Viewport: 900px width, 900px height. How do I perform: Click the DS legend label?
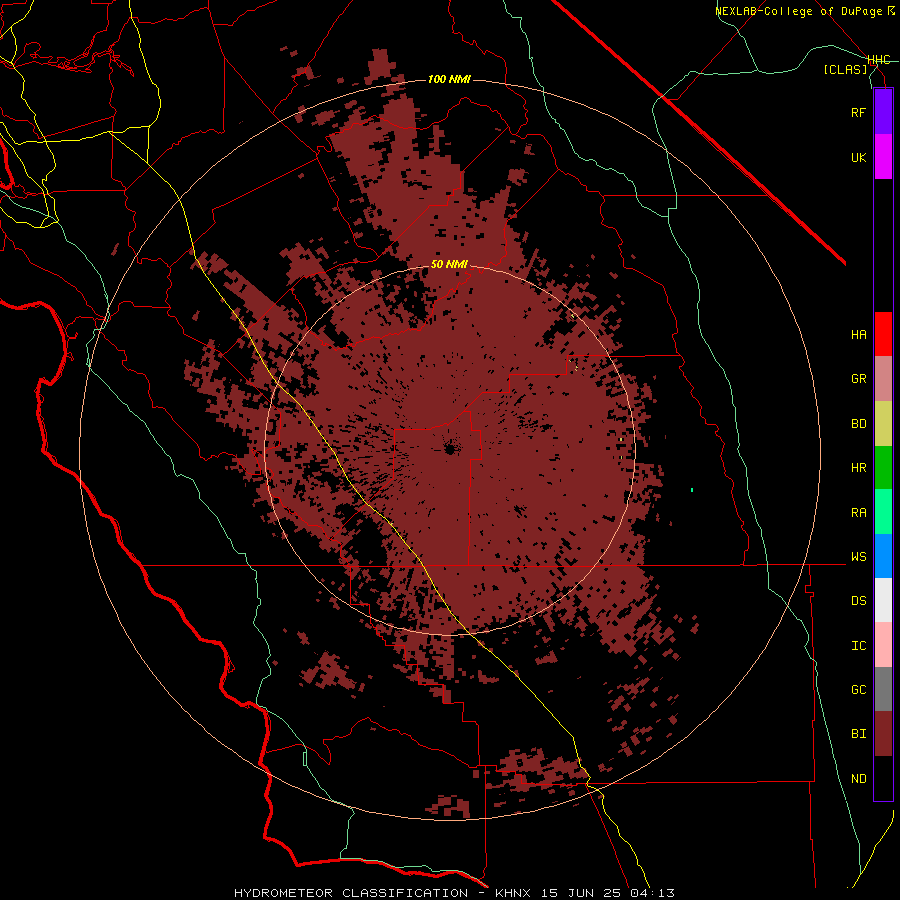858,601
